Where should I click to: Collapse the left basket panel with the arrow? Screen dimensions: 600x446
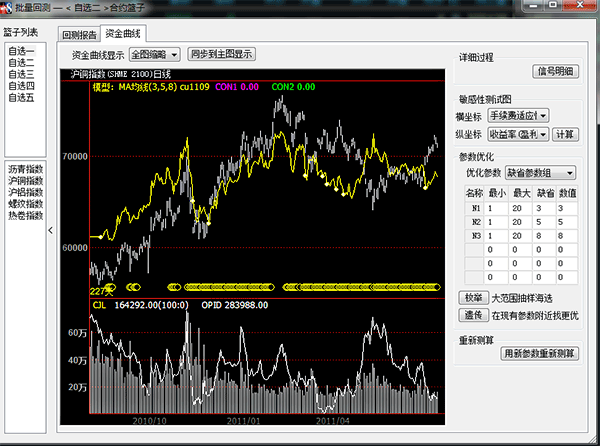(x=51, y=230)
